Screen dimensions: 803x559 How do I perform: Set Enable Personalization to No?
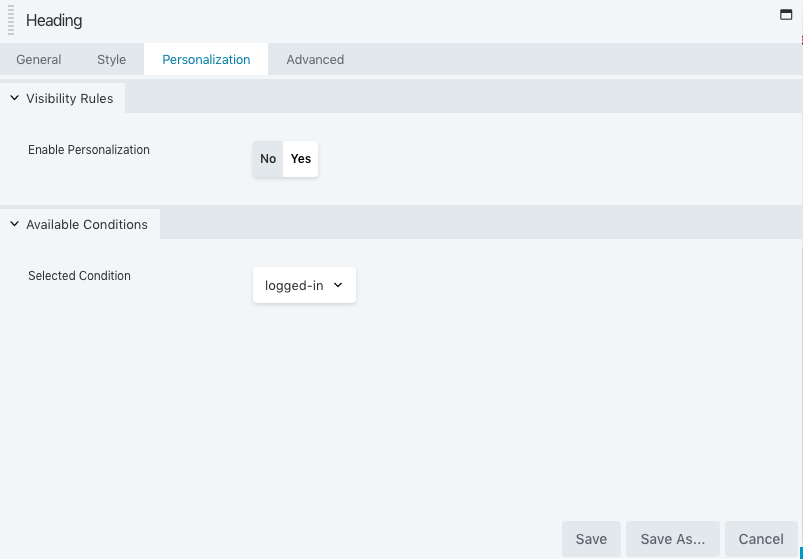tap(268, 159)
